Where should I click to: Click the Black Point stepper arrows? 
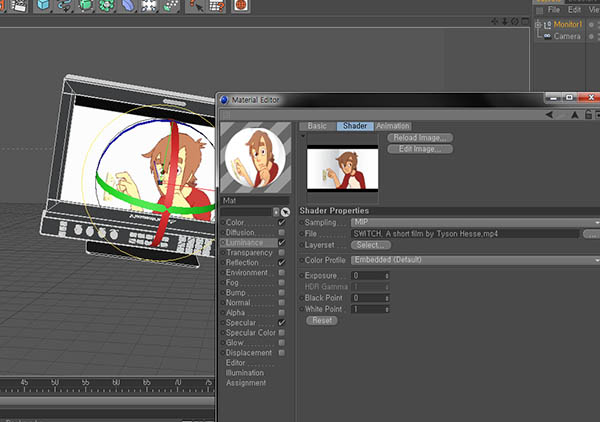tap(387, 298)
